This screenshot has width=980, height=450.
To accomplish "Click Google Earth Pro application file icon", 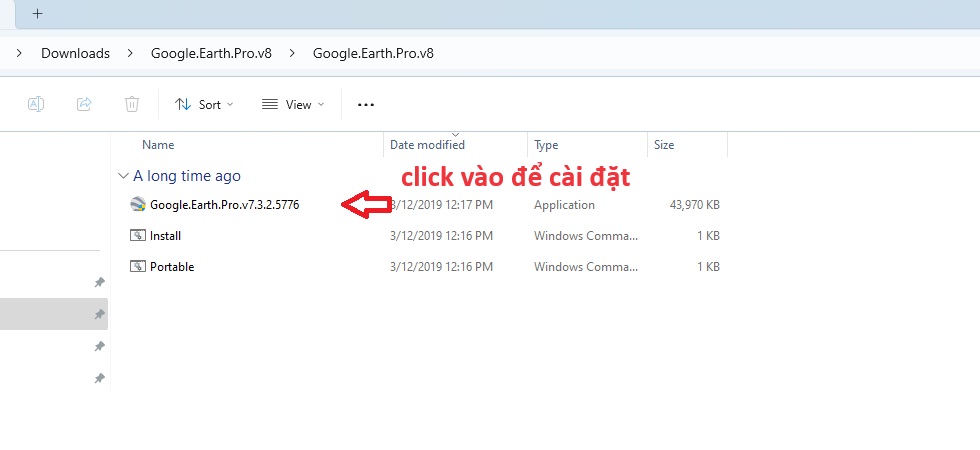I will 138,205.
